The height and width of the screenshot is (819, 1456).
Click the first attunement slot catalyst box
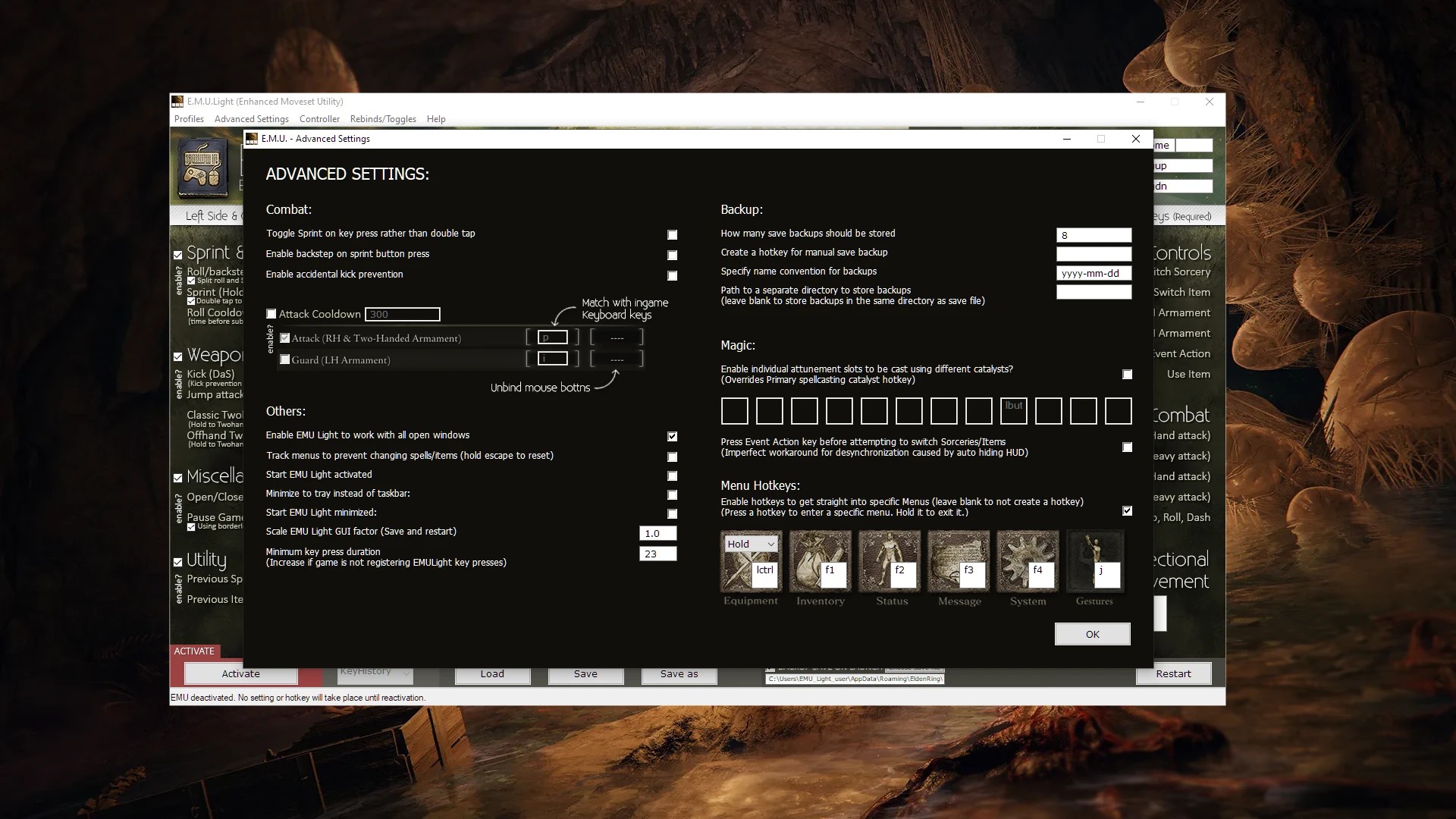[734, 411]
